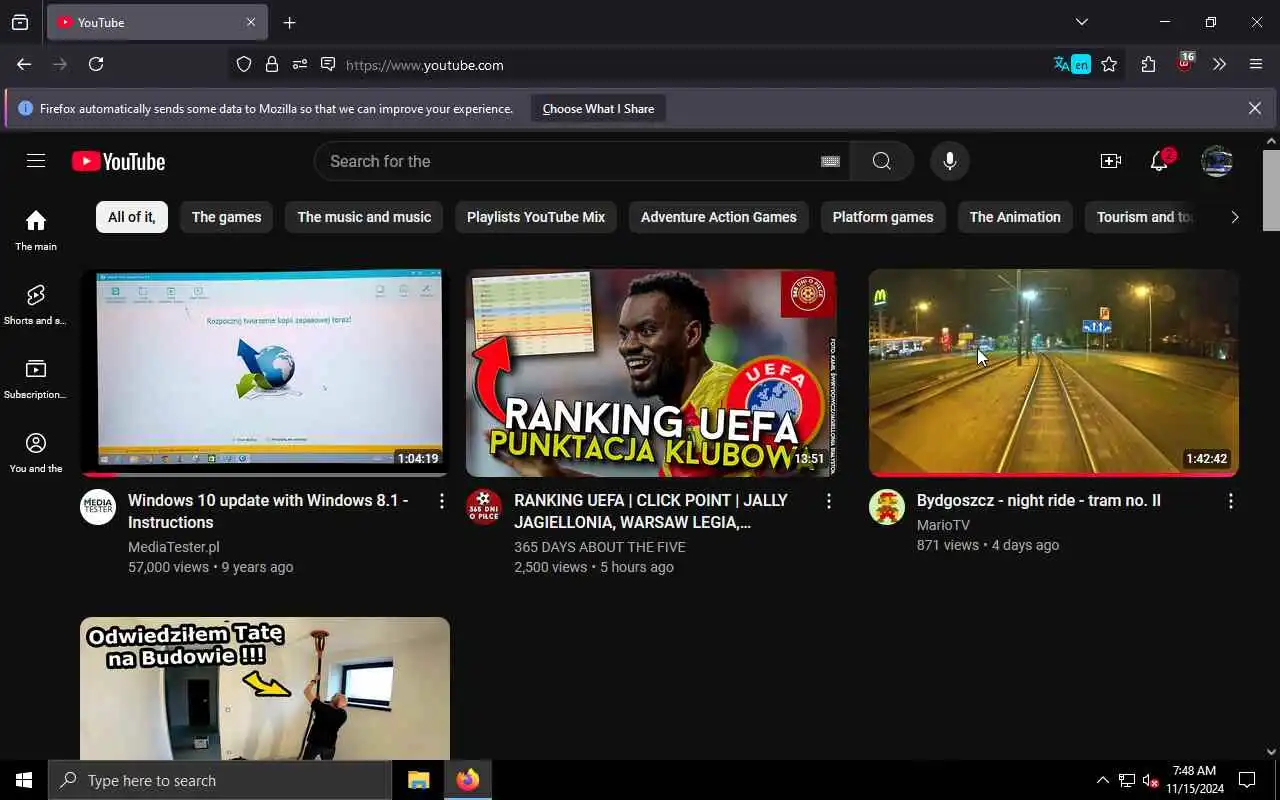1280x800 pixels.
Task: Dismiss the Firefox data notification bar
Action: click(x=1254, y=108)
